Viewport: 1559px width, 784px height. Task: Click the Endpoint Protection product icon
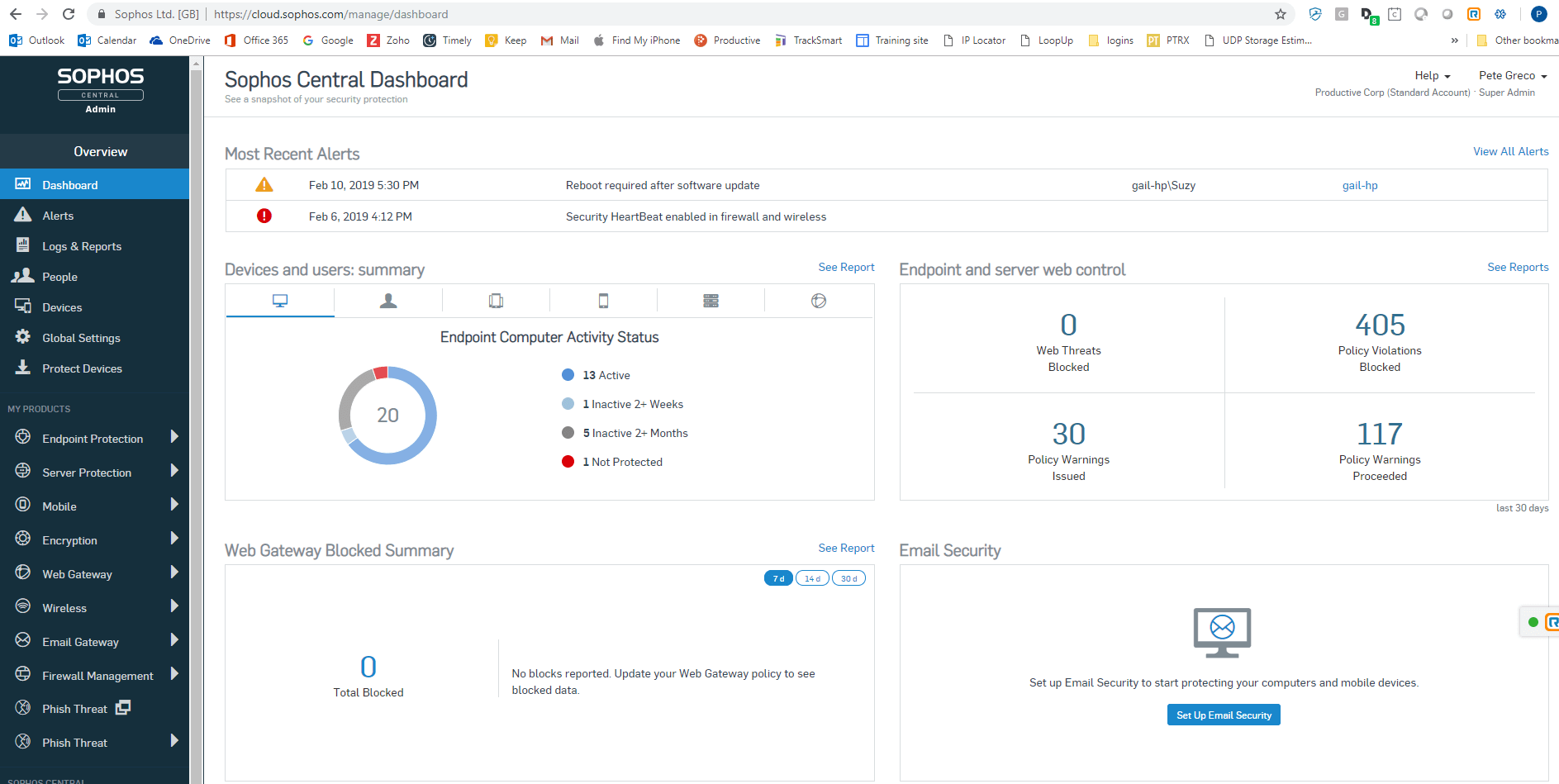(23, 437)
